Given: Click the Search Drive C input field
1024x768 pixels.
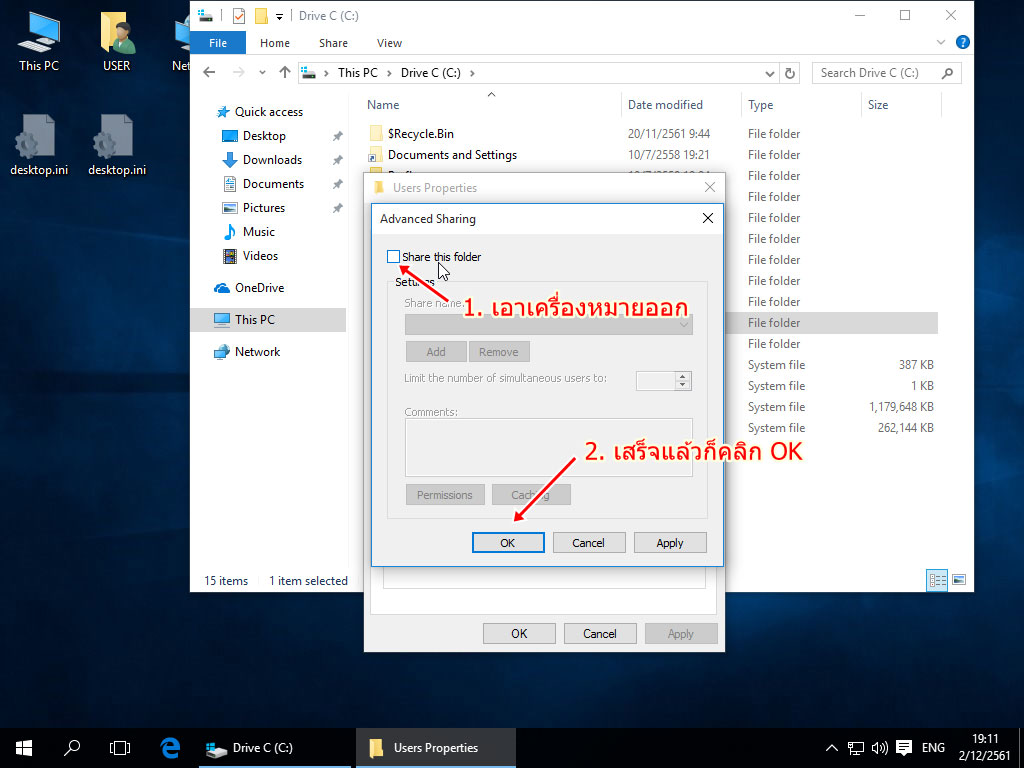Looking at the screenshot, I should click(x=878, y=73).
